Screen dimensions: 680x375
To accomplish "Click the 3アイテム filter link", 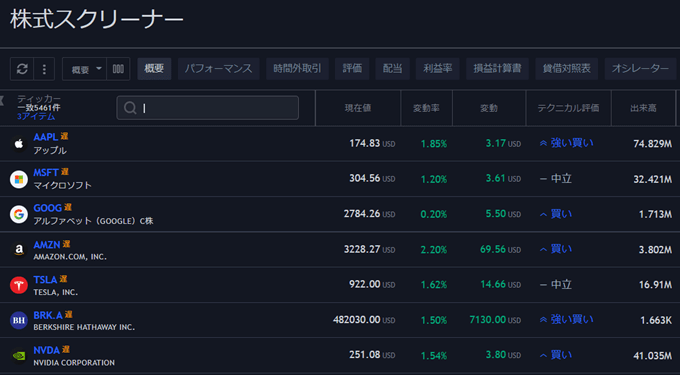I will [36, 117].
